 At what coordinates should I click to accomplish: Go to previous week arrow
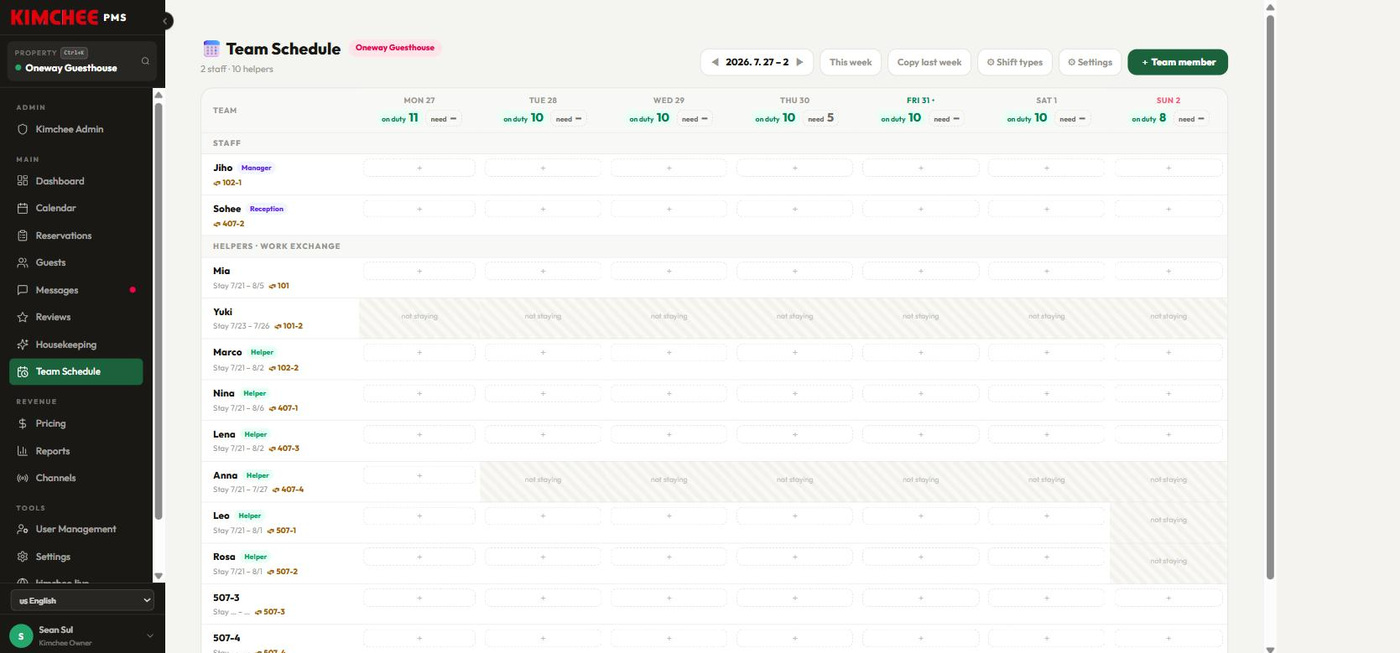pos(715,62)
